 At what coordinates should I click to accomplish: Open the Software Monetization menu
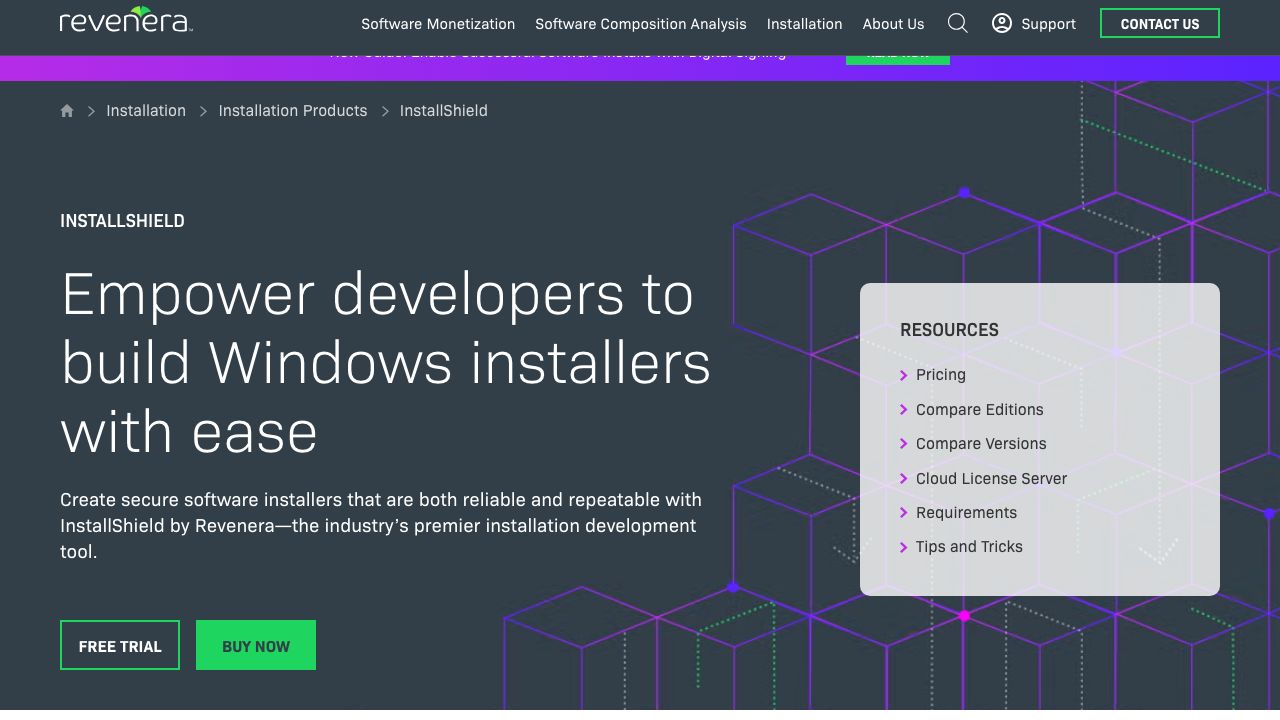[x=438, y=24]
